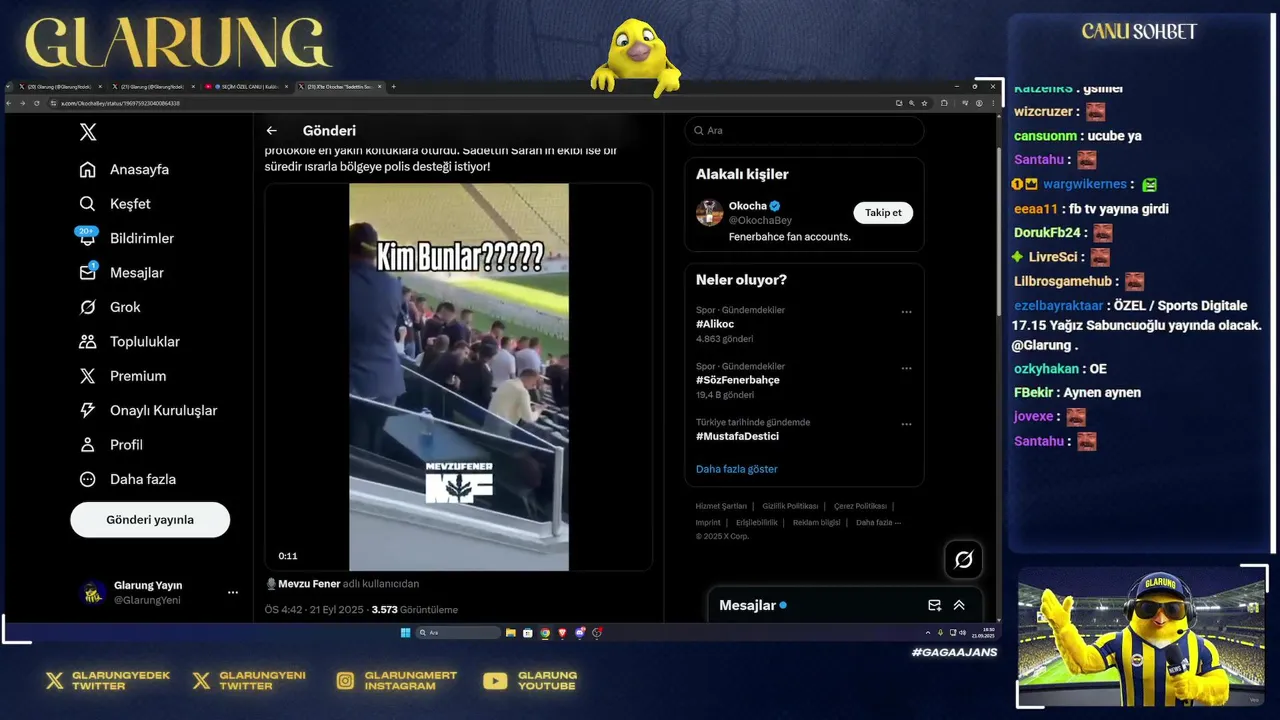This screenshot has width=1280, height=720.
Task: Open Reklam bilgisi footer link
Action: [817, 522]
